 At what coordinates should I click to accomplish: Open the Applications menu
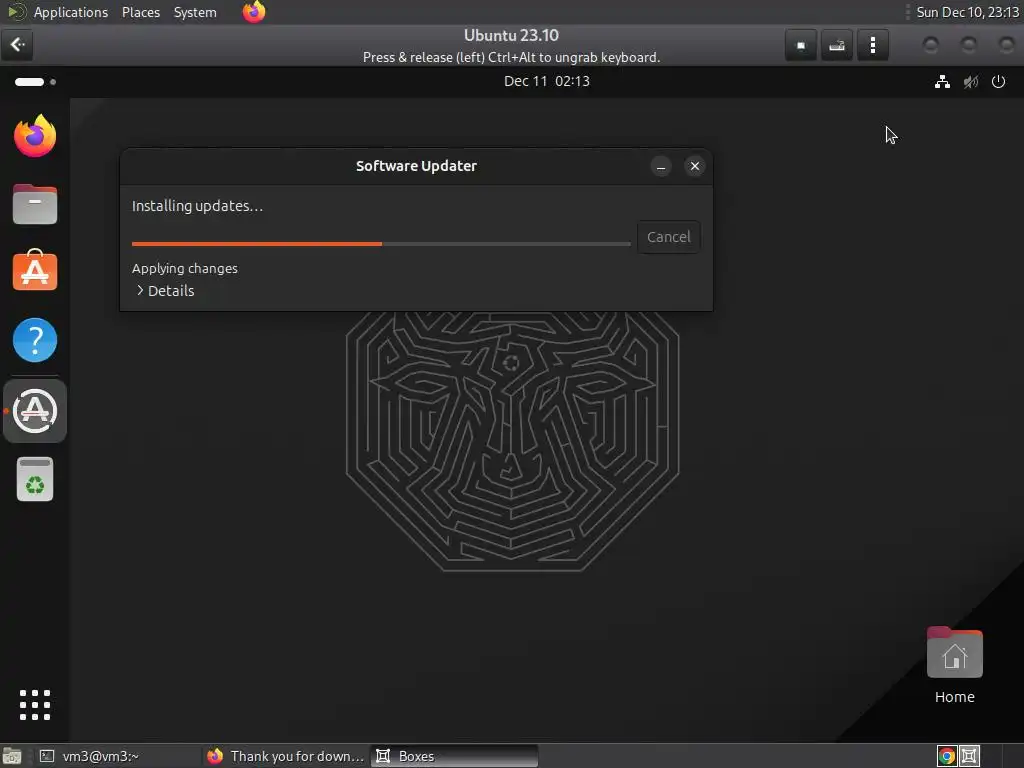(x=71, y=12)
